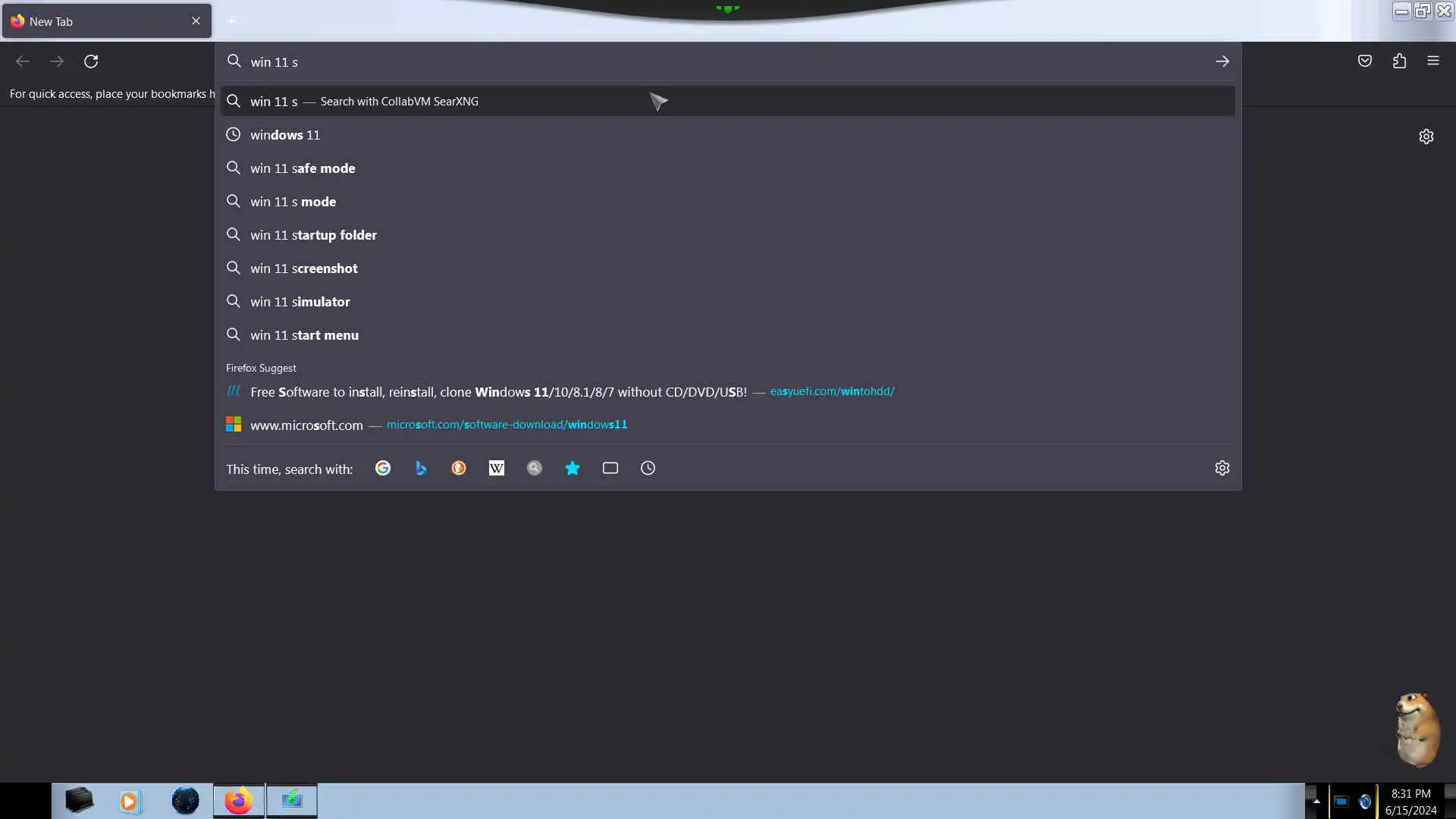This screenshot has height=819, width=1456.
Task: Search with DuckDuckGo one-off icon
Action: 459,468
